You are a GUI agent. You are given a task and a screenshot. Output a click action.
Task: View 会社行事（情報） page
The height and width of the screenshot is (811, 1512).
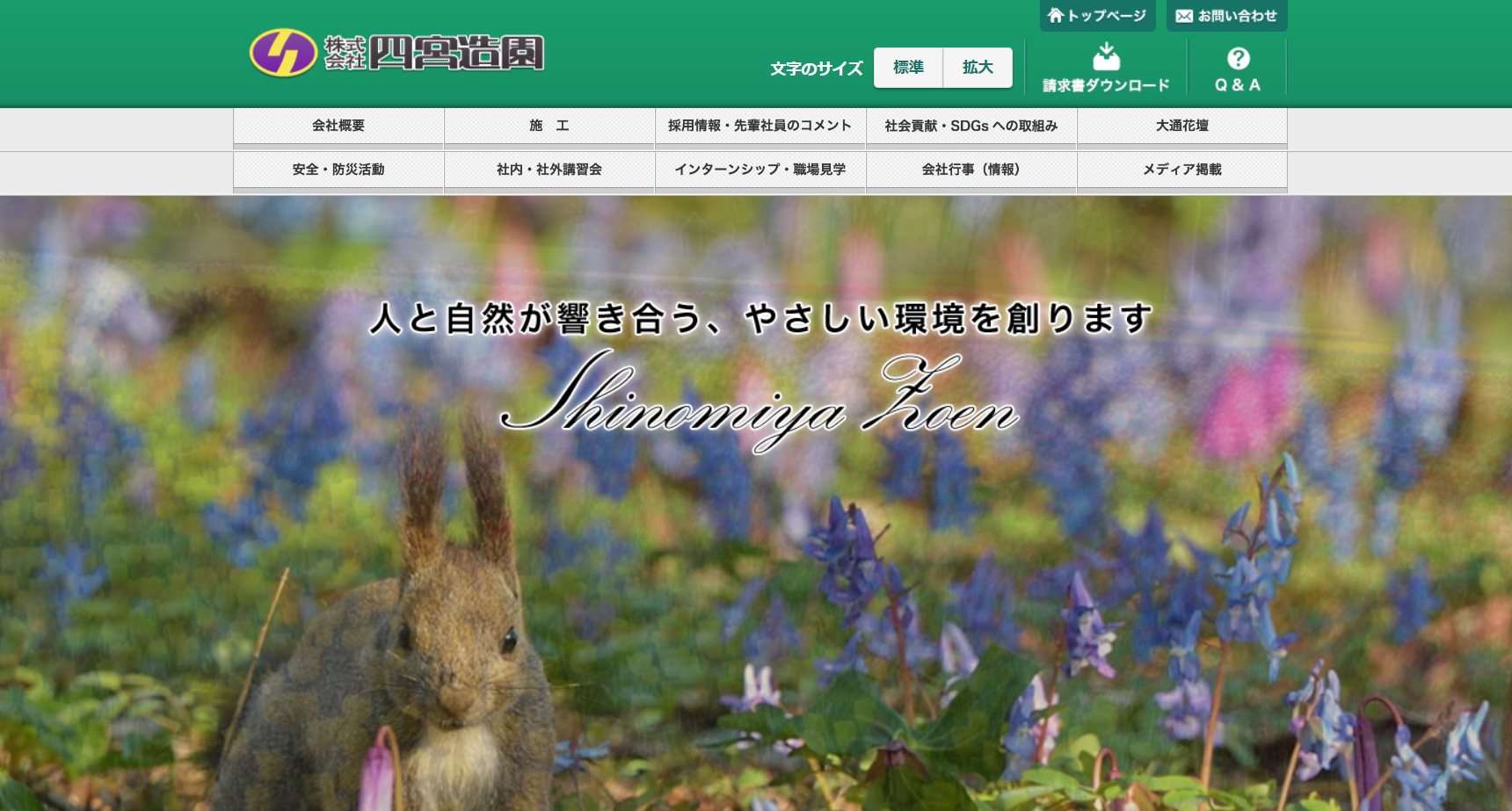click(x=971, y=170)
